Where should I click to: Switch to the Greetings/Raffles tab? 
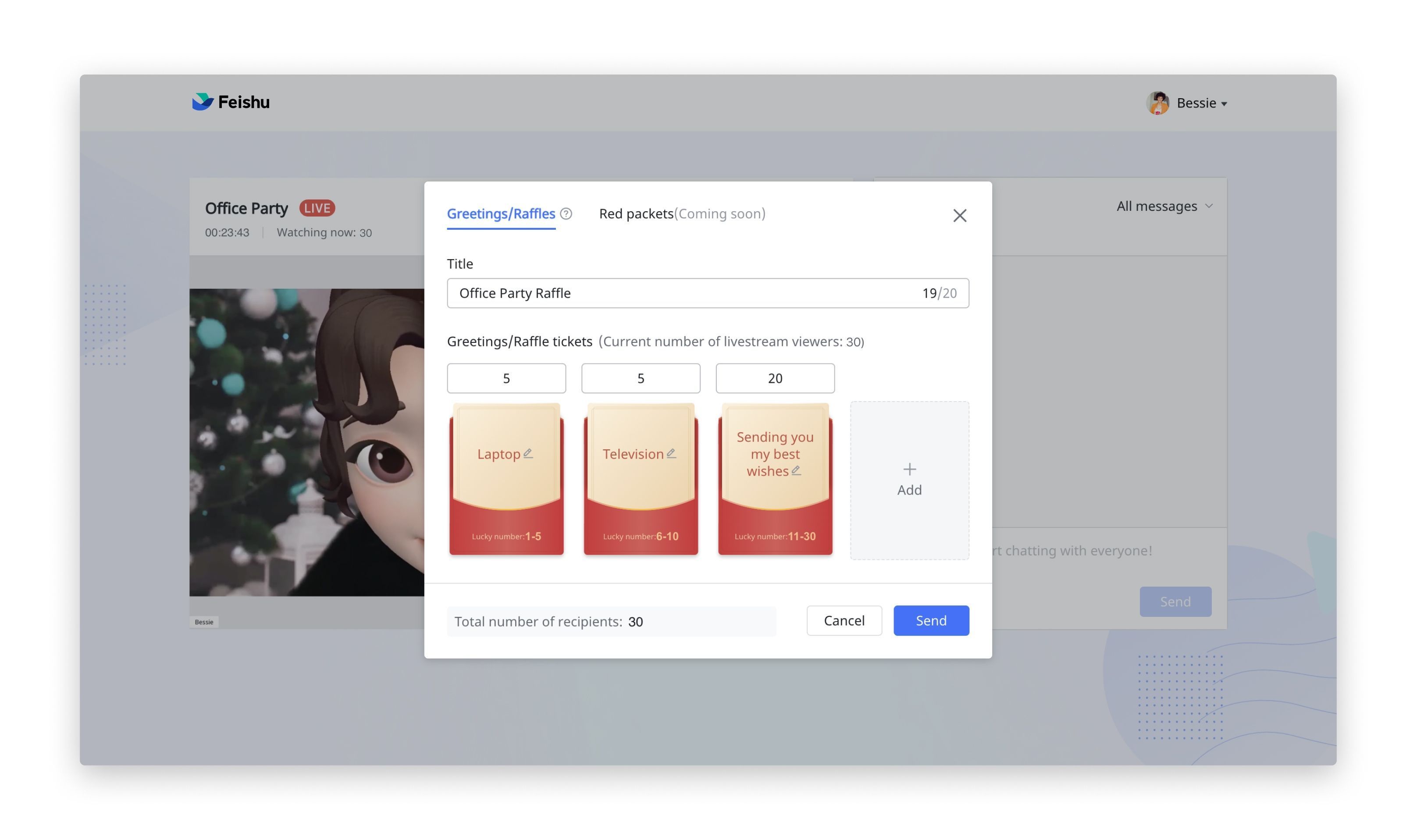pos(501,214)
